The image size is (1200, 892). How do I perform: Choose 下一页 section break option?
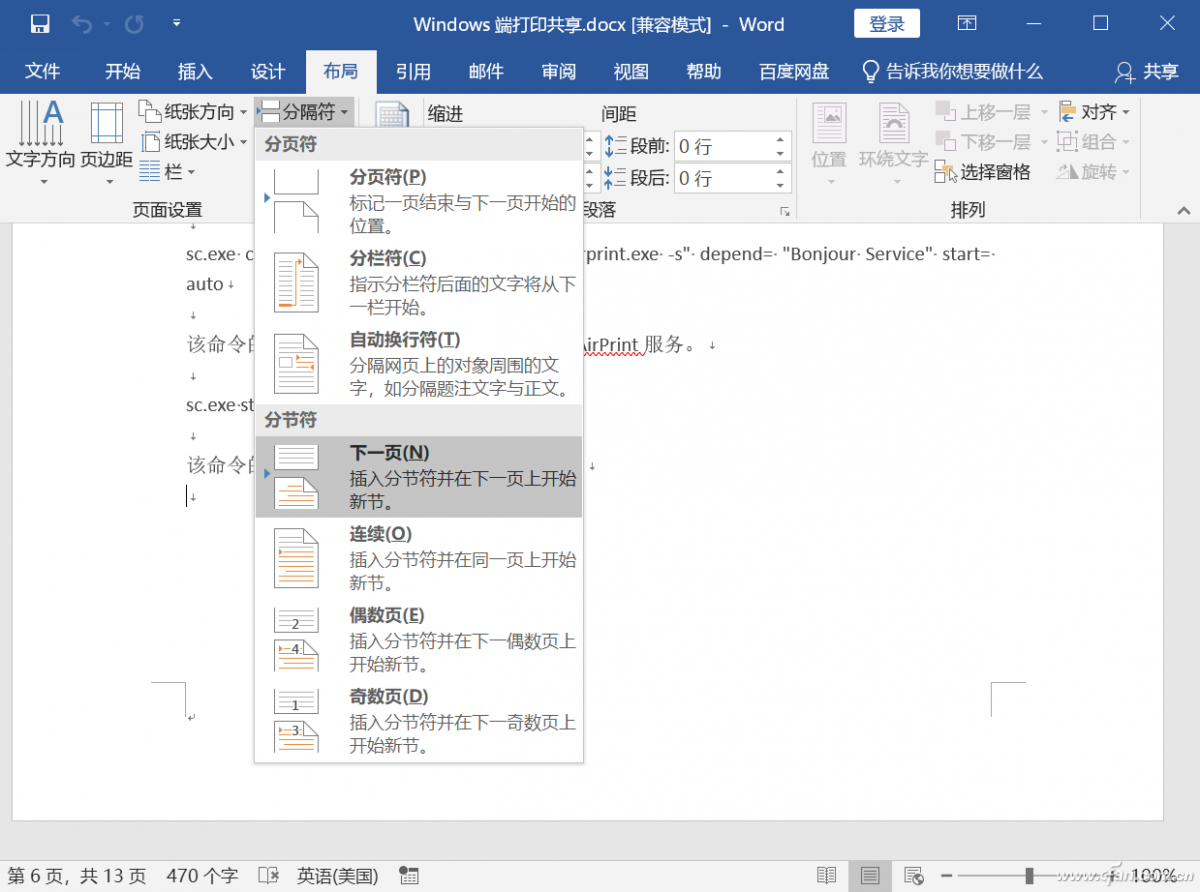[x=419, y=477]
